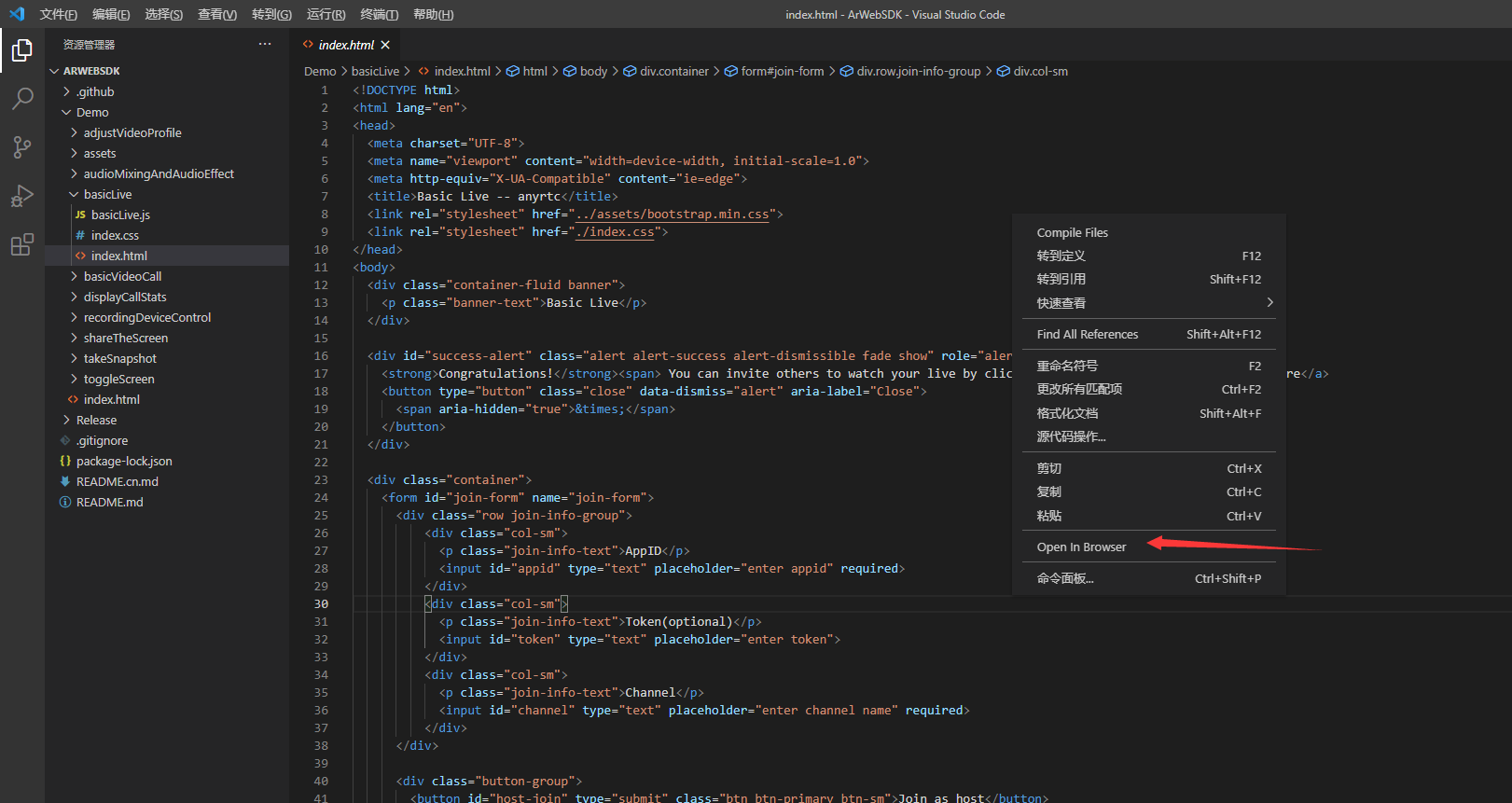This screenshot has height=803, width=1512.
Task: Open the Search view in the activity bar
Action: tap(22, 98)
